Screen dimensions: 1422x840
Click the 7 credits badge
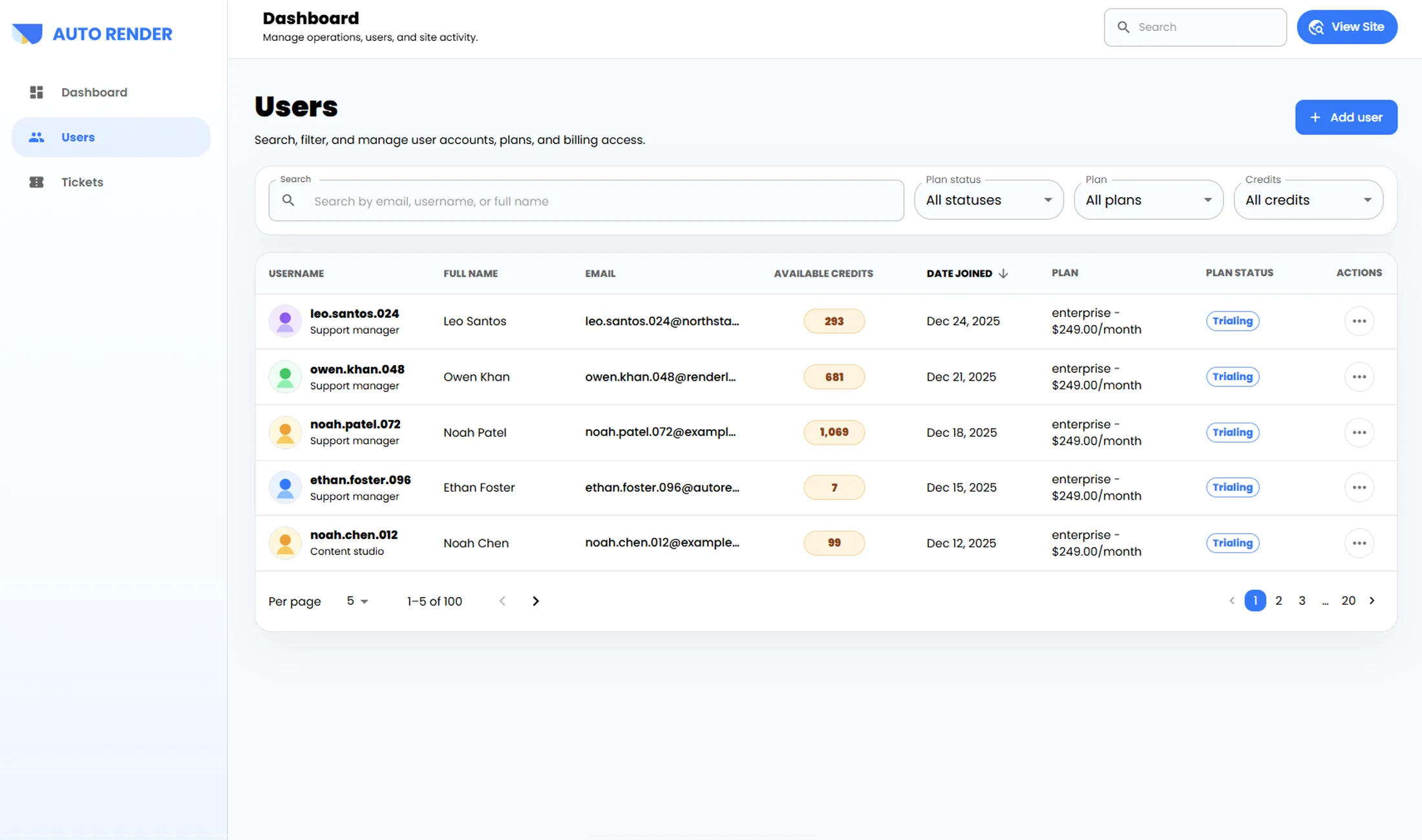click(834, 487)
